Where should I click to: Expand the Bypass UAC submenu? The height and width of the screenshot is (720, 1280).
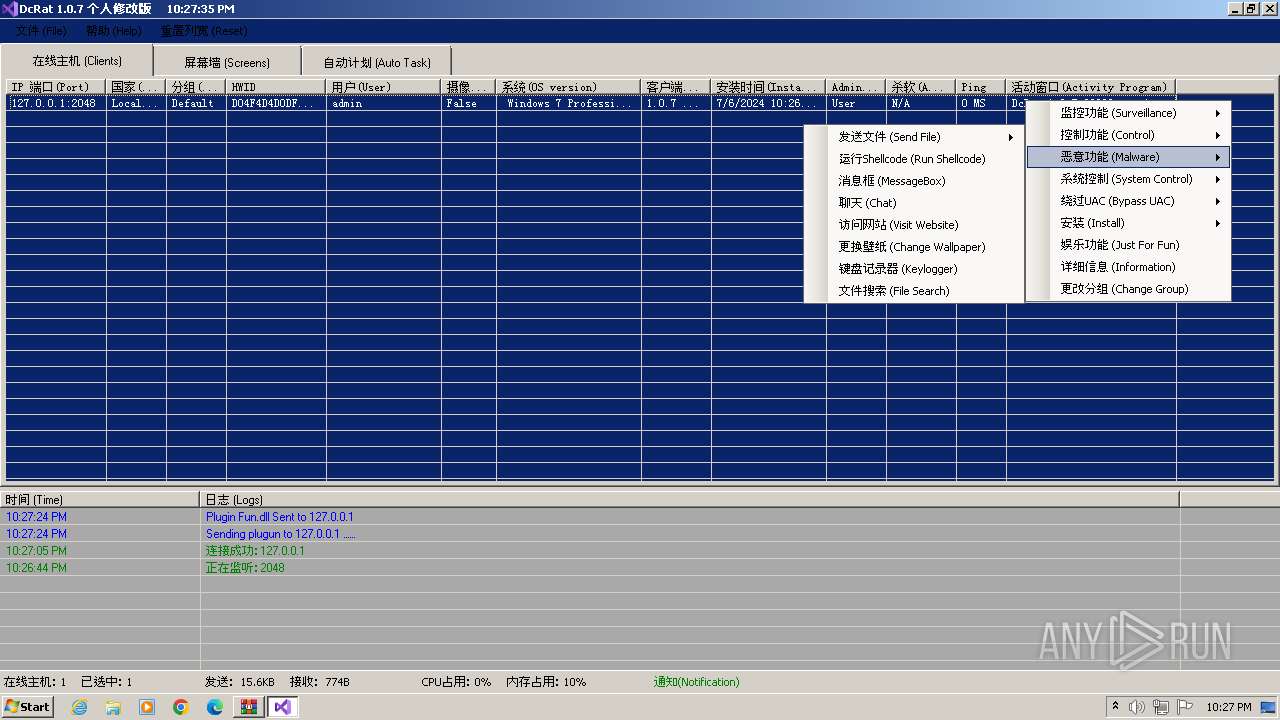(x=1128, y=201)
